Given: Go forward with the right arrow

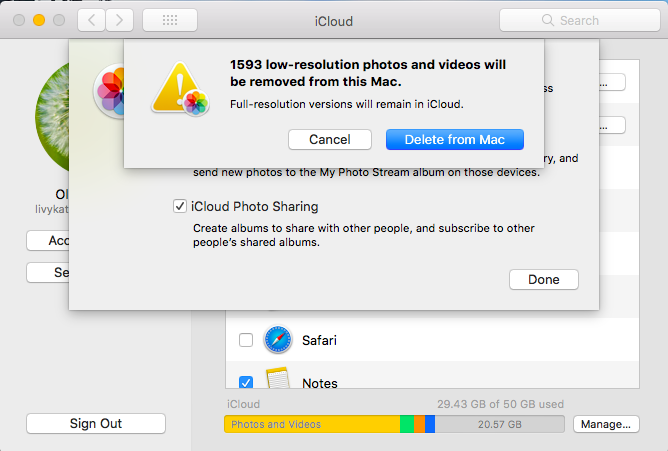Looking at the screenshot, I should pos(120,20).
